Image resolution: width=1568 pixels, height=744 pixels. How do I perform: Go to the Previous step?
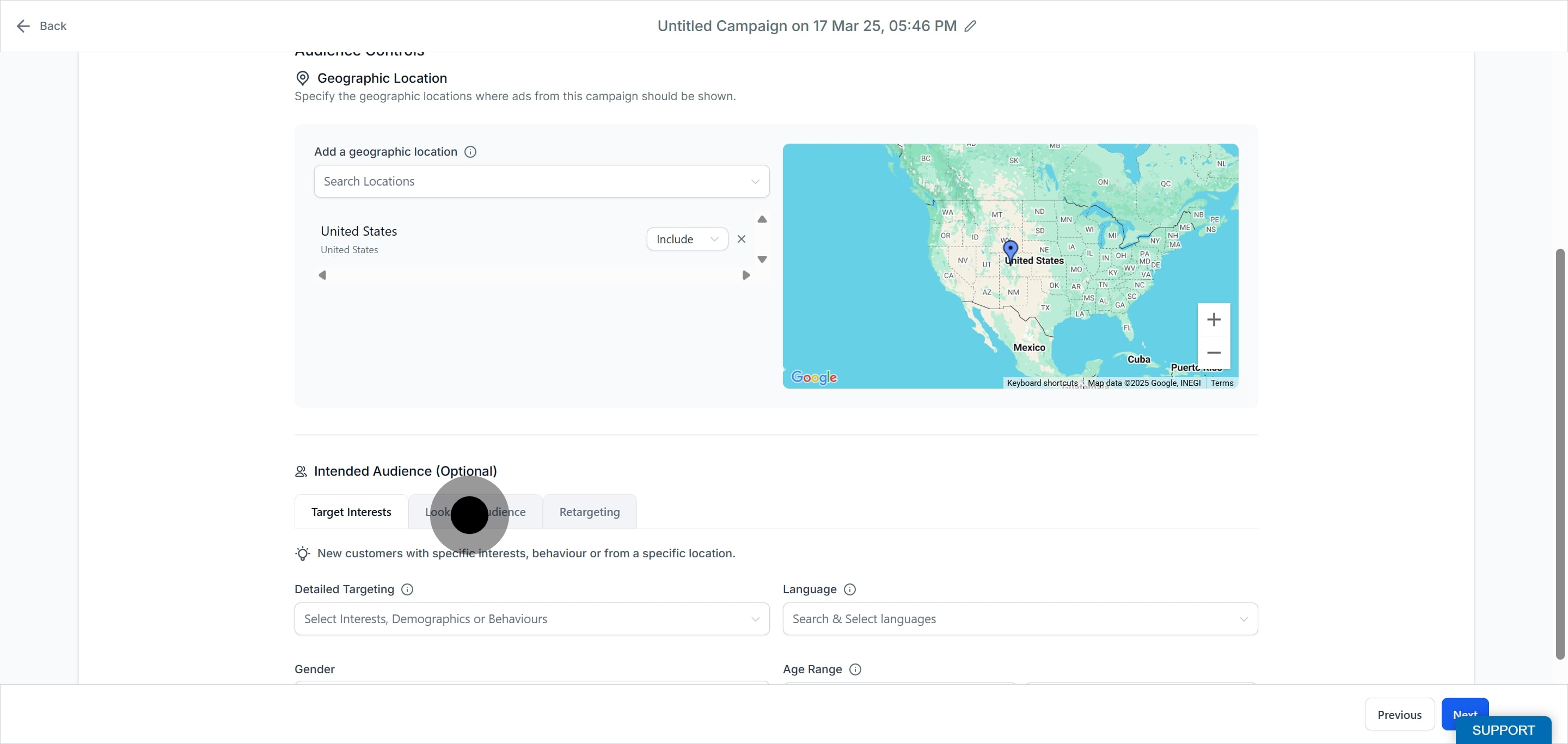click(x=1399, y=714)
